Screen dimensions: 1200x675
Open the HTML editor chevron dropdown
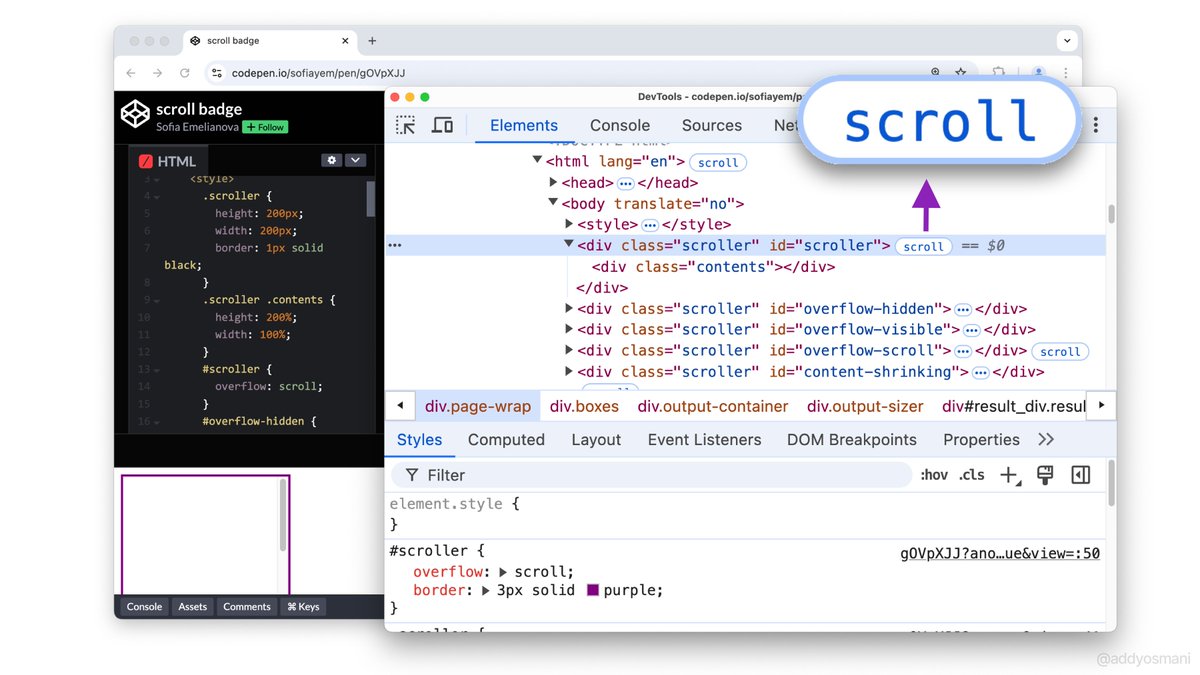[355, 160]
